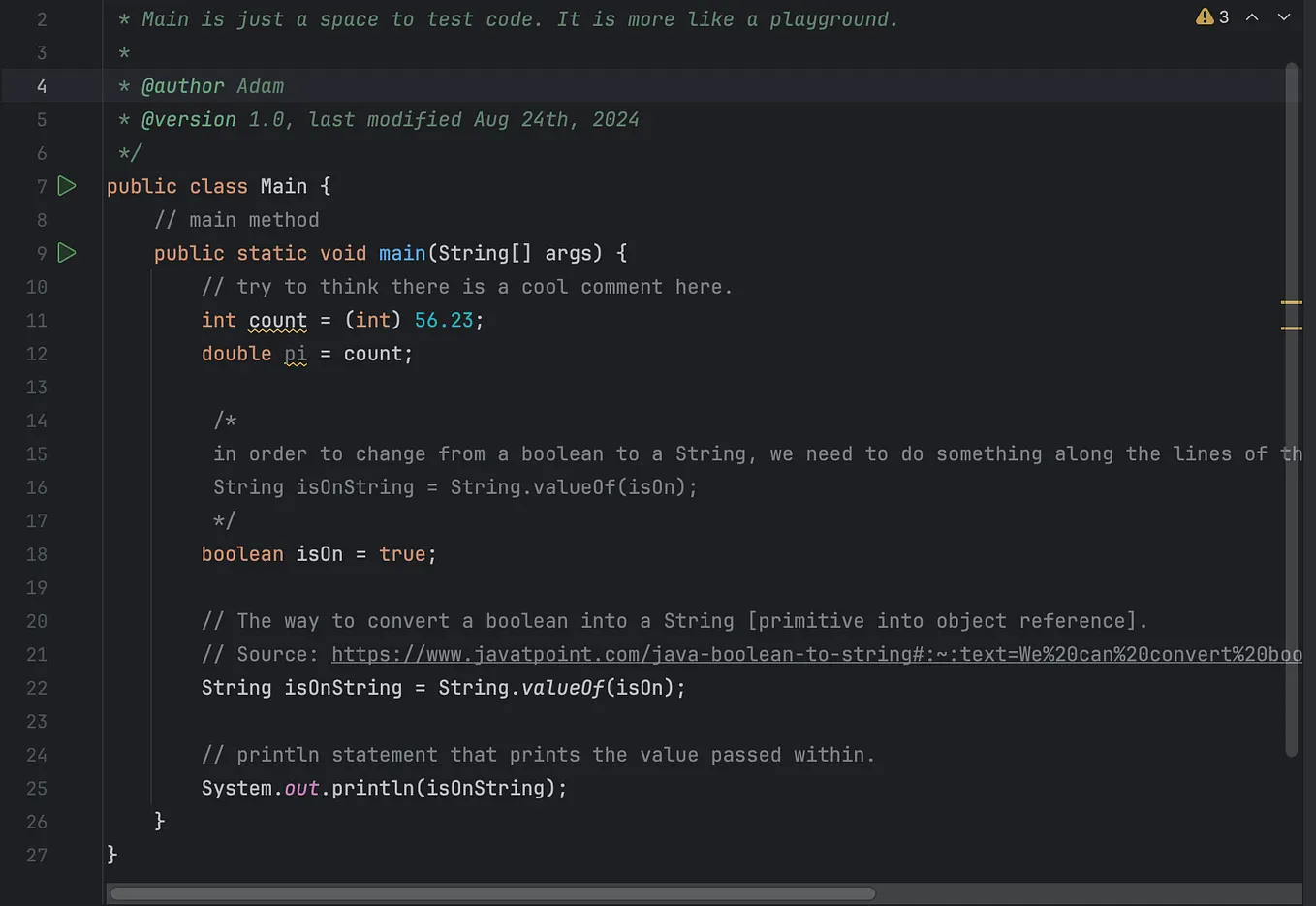Click line number 4 on the highlighted line

click(41, 85)
